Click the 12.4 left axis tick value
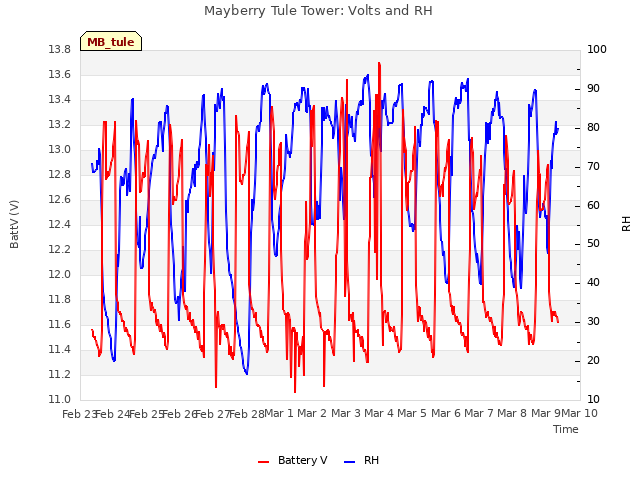This screenshot has width=640, height=480. pos(60,224)
